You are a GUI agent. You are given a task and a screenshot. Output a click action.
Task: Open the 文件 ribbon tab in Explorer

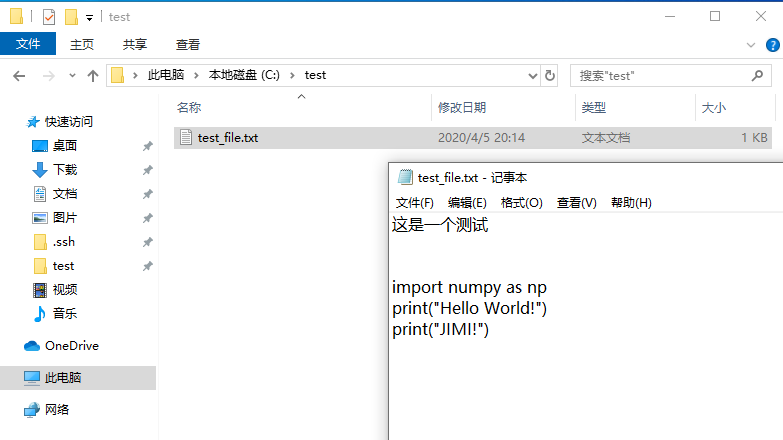click(x=28, y=44)
